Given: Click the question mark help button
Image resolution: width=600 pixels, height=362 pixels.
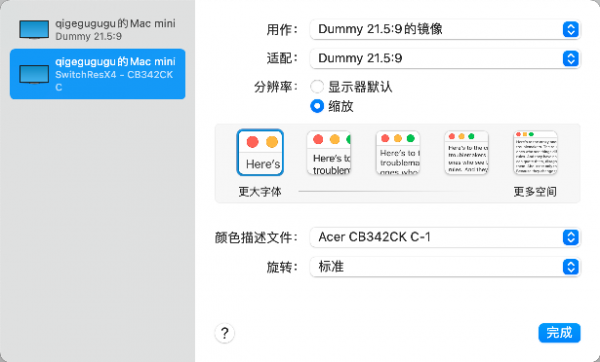Looking at the screenshot, I should coord(225,333).
